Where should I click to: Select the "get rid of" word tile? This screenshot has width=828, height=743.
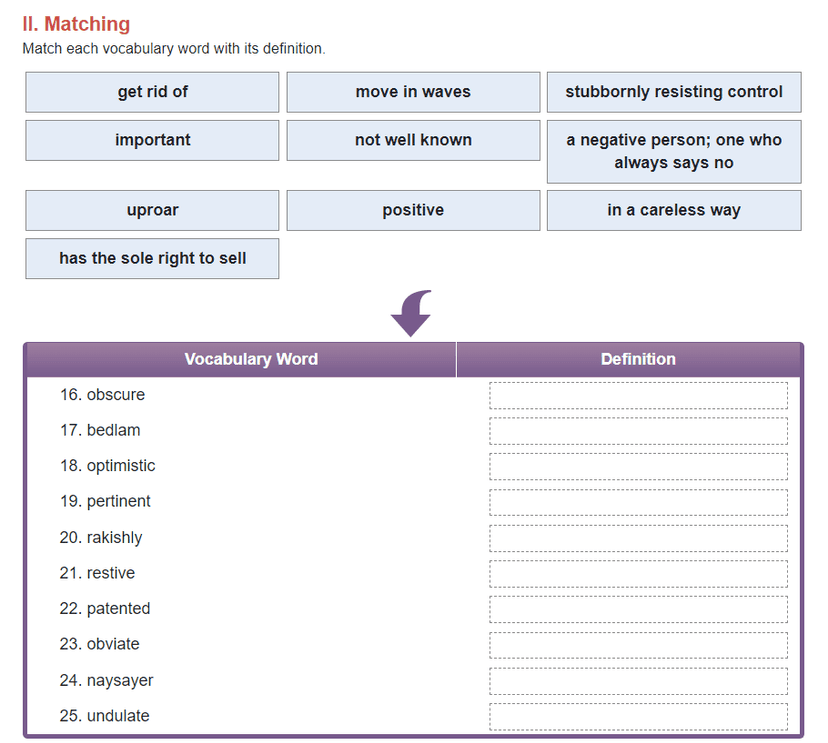(152, 92)
